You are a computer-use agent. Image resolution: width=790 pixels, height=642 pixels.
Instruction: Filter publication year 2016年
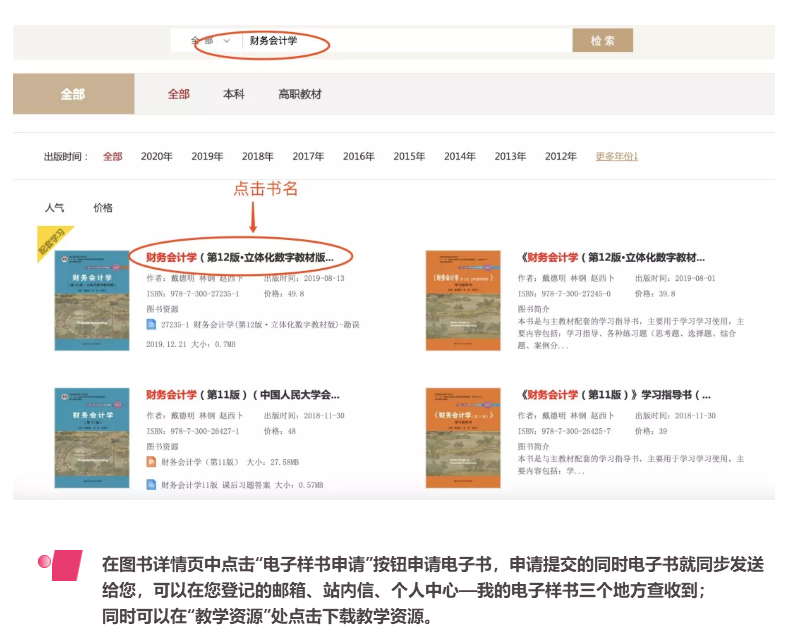click(359, 156)
